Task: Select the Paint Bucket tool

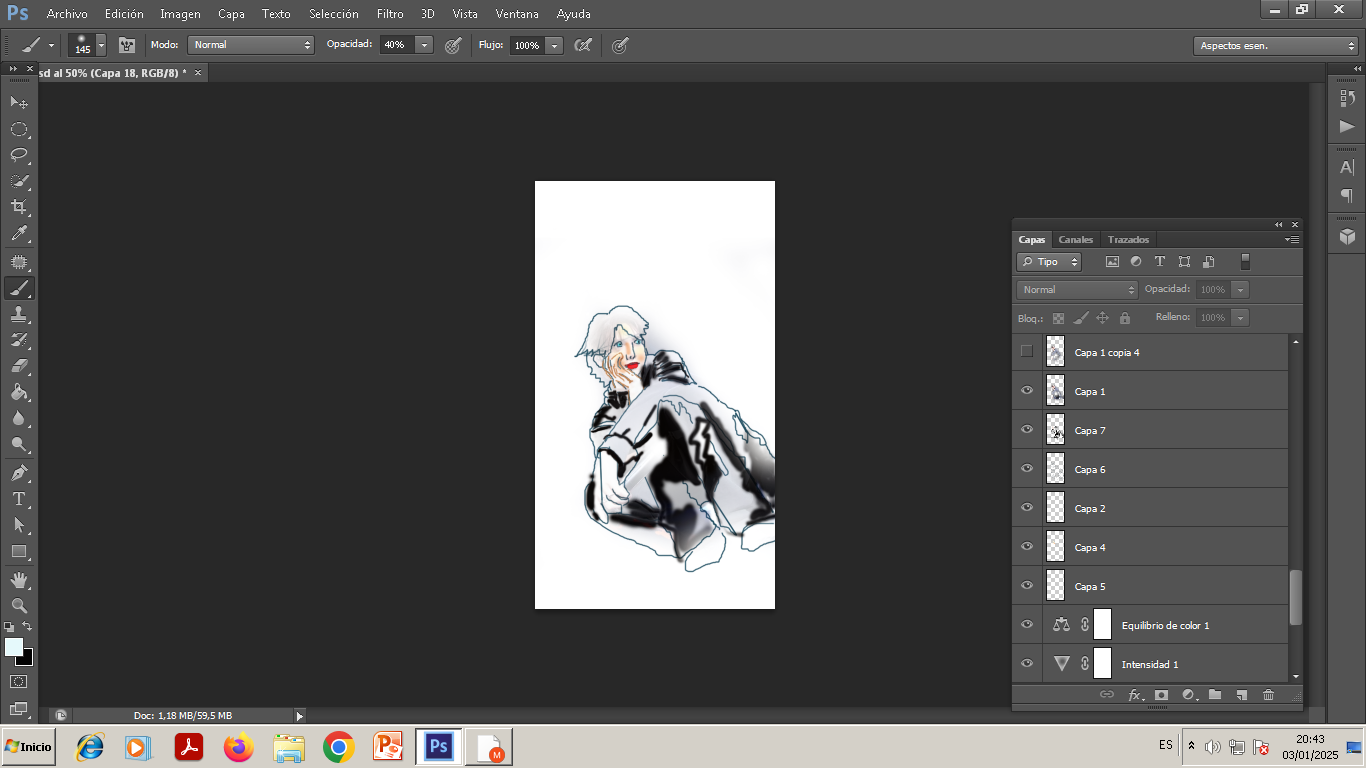Action: tap(19, 392)
